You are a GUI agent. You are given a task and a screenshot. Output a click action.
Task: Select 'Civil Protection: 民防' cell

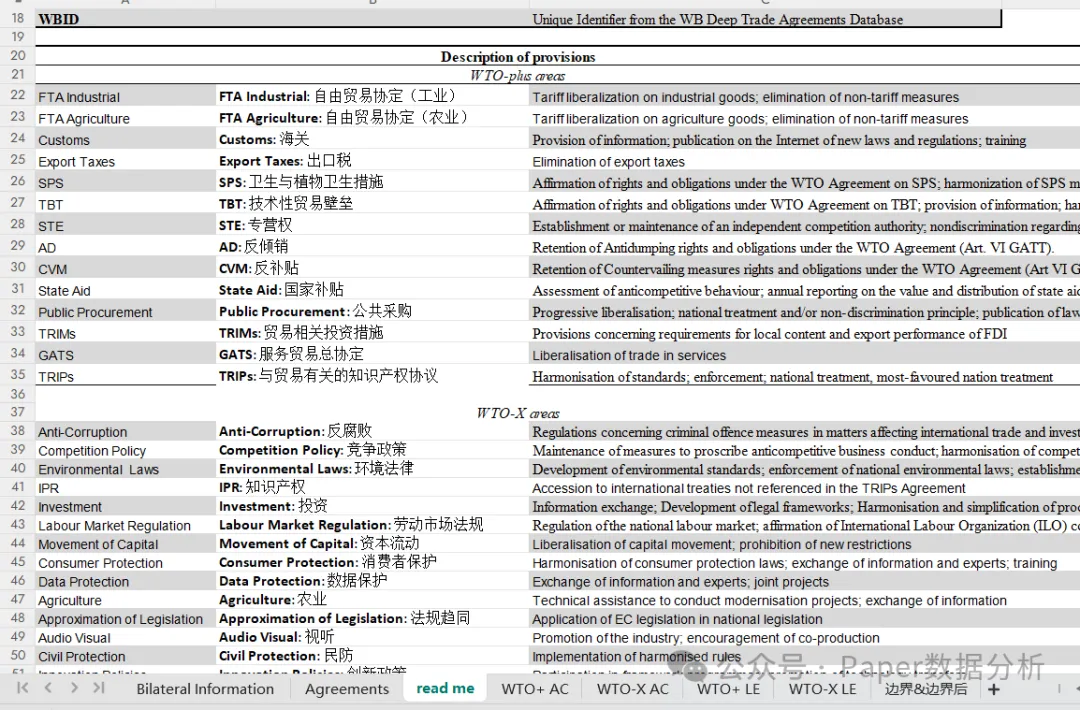372,656
